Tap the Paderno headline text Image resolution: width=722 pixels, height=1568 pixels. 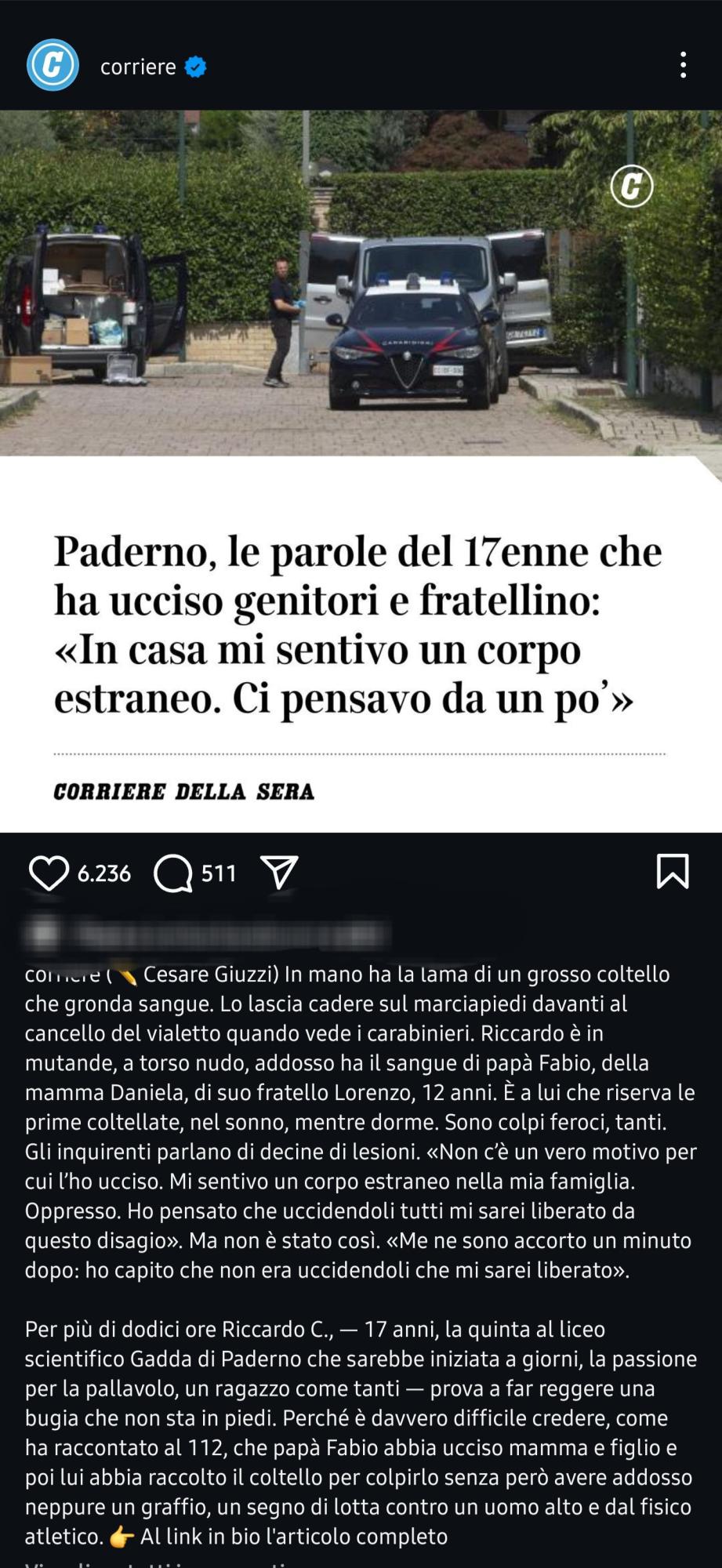click(357, 625)
